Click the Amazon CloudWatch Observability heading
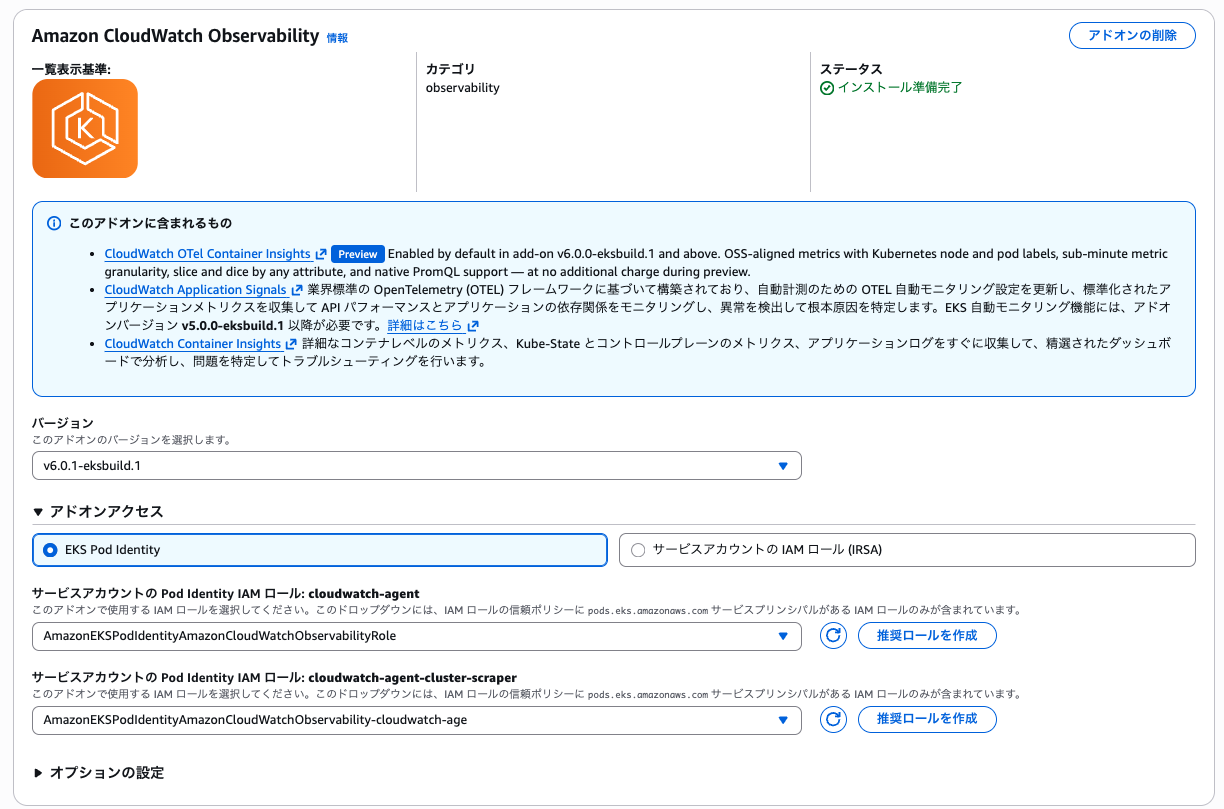Image resolution: width=1224 pixels, height=809 pixels. (x=175, y=36)
